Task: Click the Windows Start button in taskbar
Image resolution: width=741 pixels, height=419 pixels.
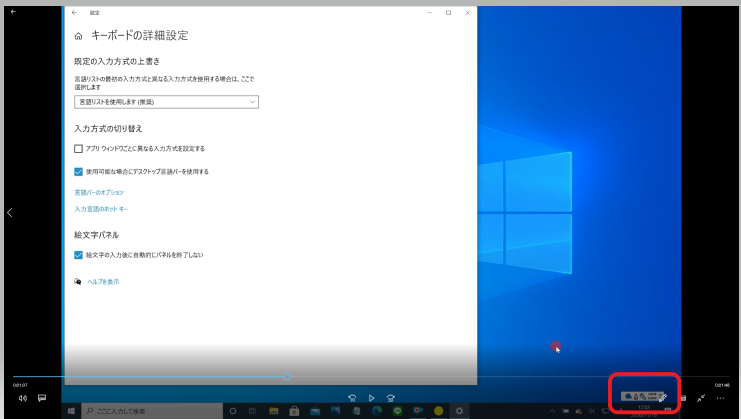Action: pos(72,411)
